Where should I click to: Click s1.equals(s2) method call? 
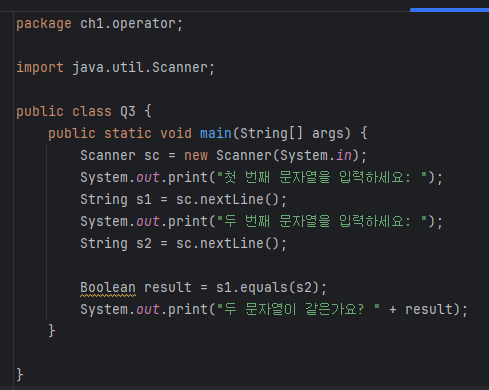tap(267, 288)
